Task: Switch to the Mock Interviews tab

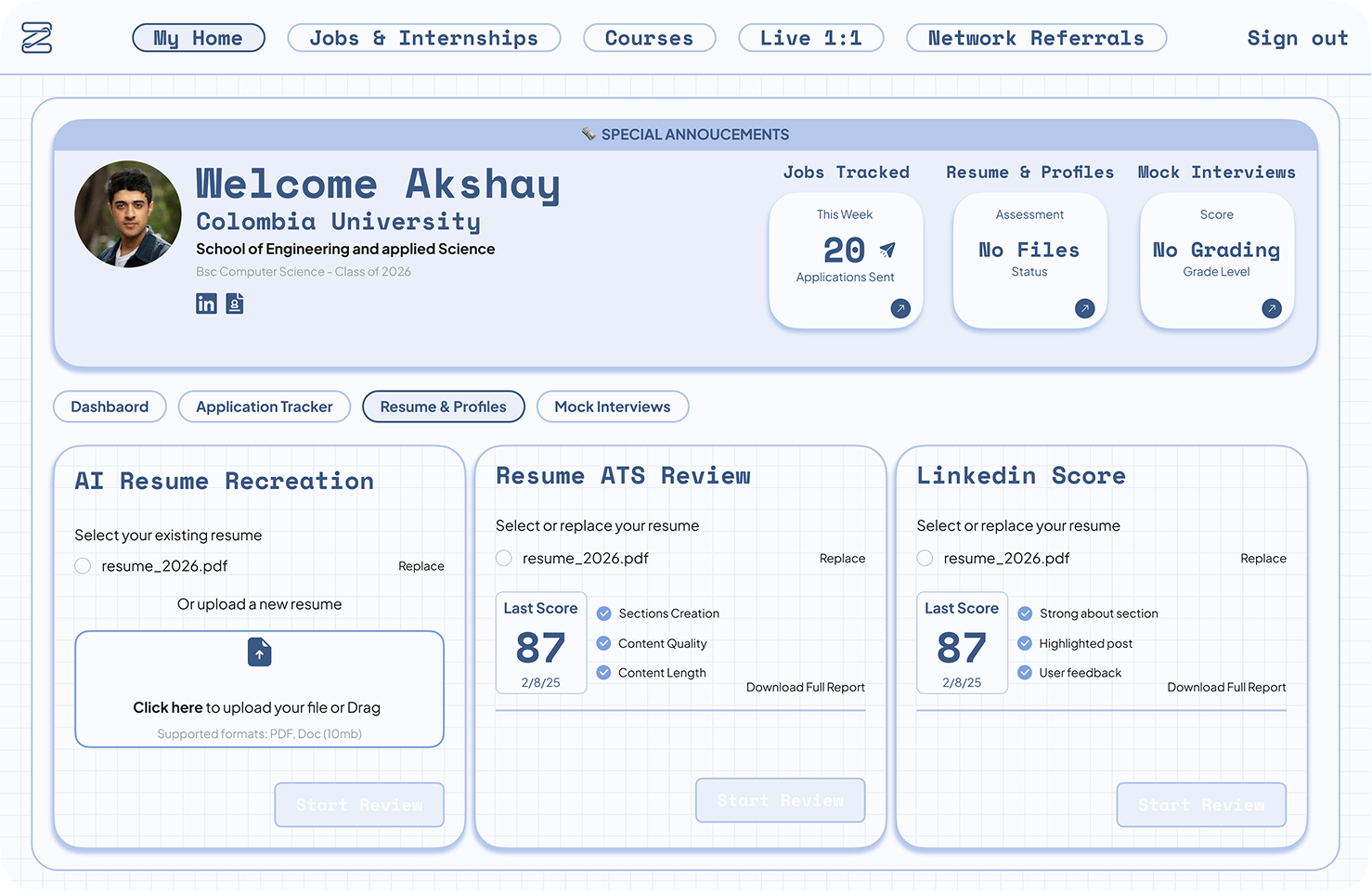Action: pyautogui.click(x=613, y=407)
